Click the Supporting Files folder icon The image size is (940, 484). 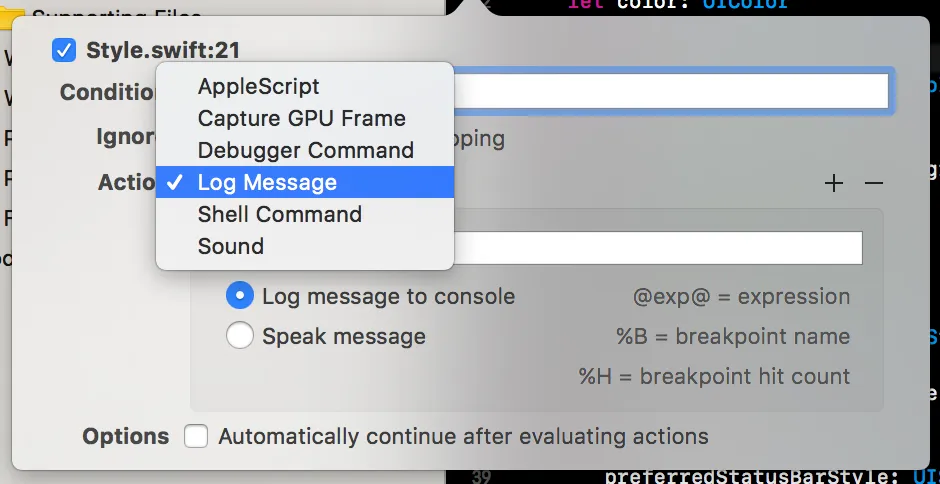pos(12,15)
